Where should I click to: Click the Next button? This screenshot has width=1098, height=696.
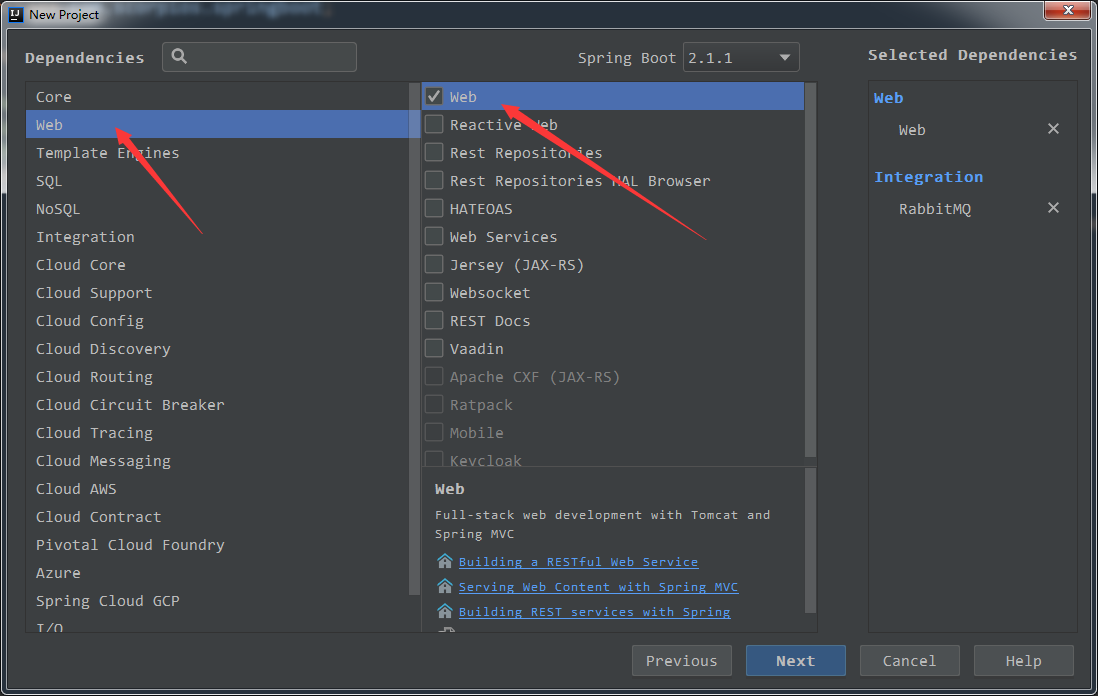(795, 660)
